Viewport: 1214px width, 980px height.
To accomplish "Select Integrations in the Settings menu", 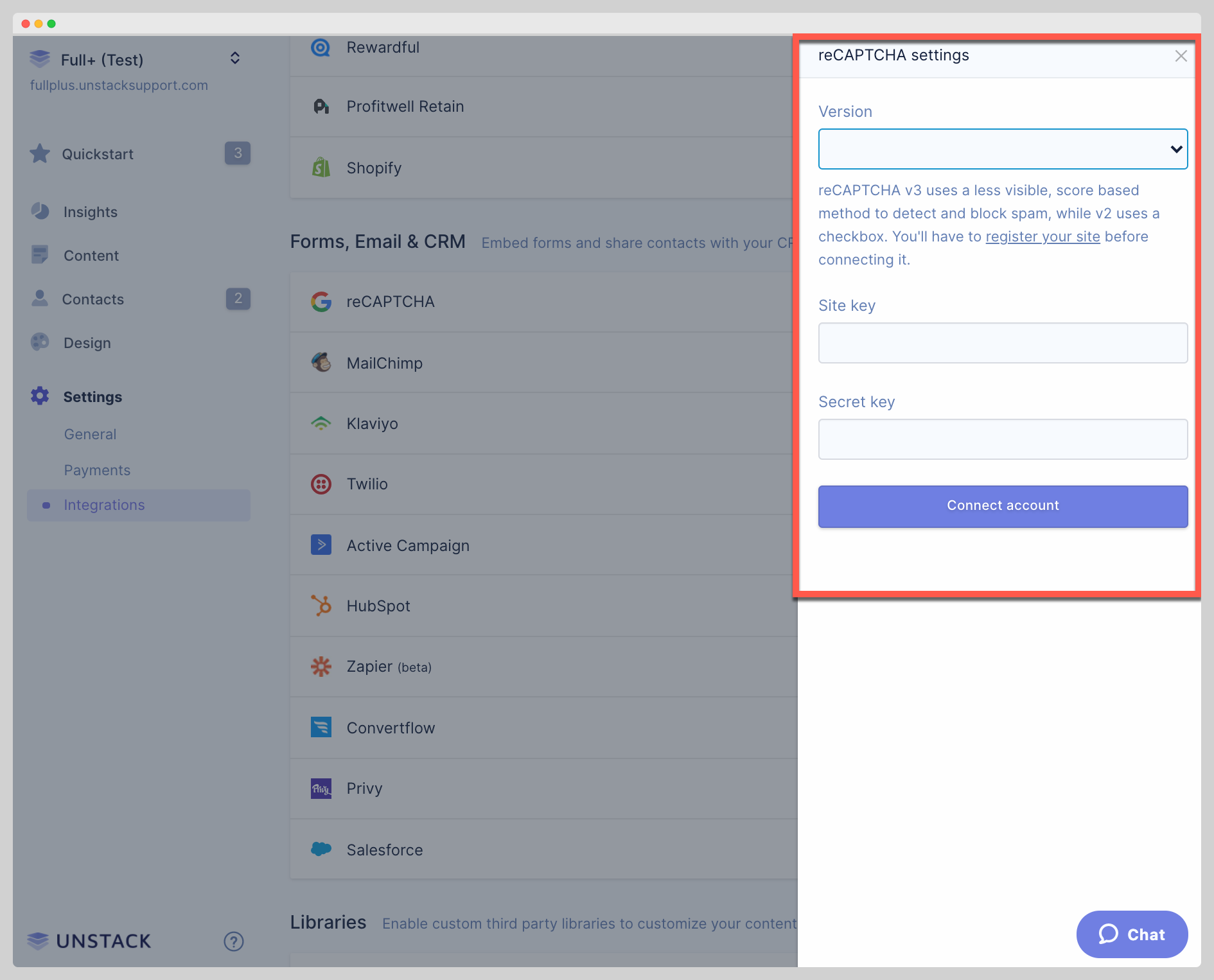I will pos(104,505).
